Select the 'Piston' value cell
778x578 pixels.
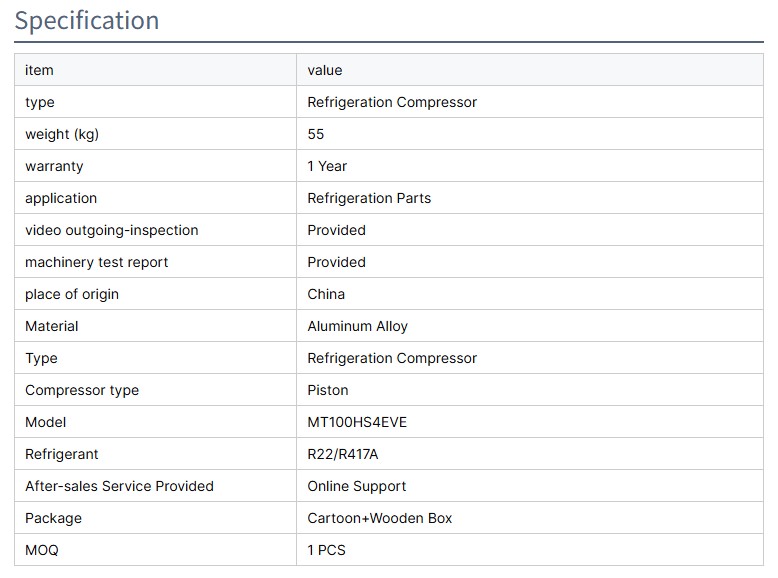(x=328, y=390)
